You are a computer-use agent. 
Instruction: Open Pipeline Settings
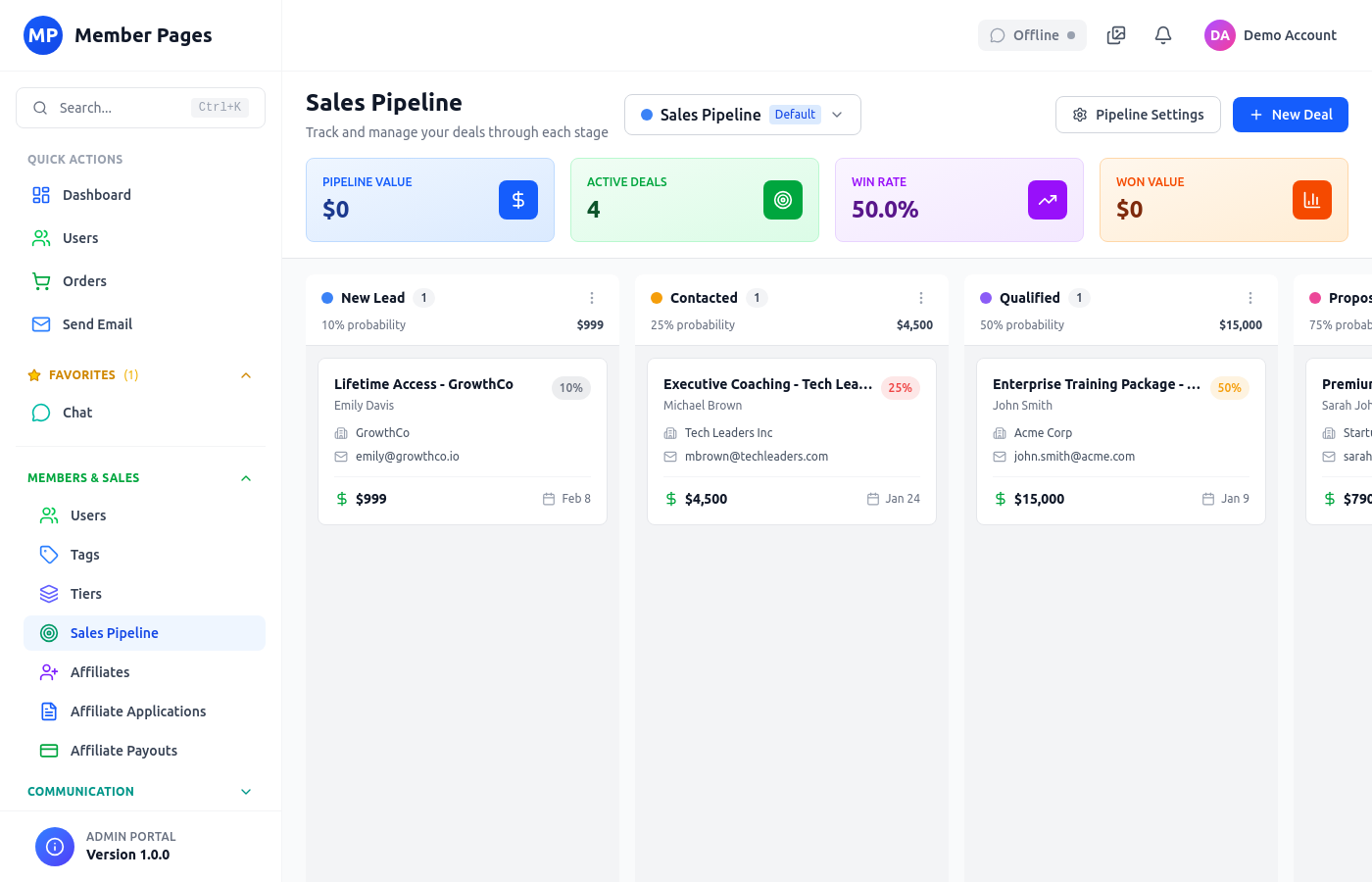click(1138, 115)
